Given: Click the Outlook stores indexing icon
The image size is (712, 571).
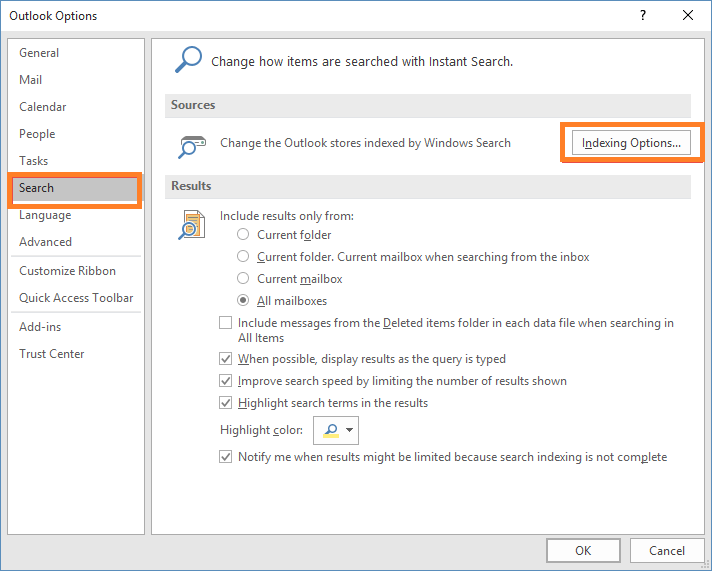Looking at the screenshot, I should tap(192, 147).
